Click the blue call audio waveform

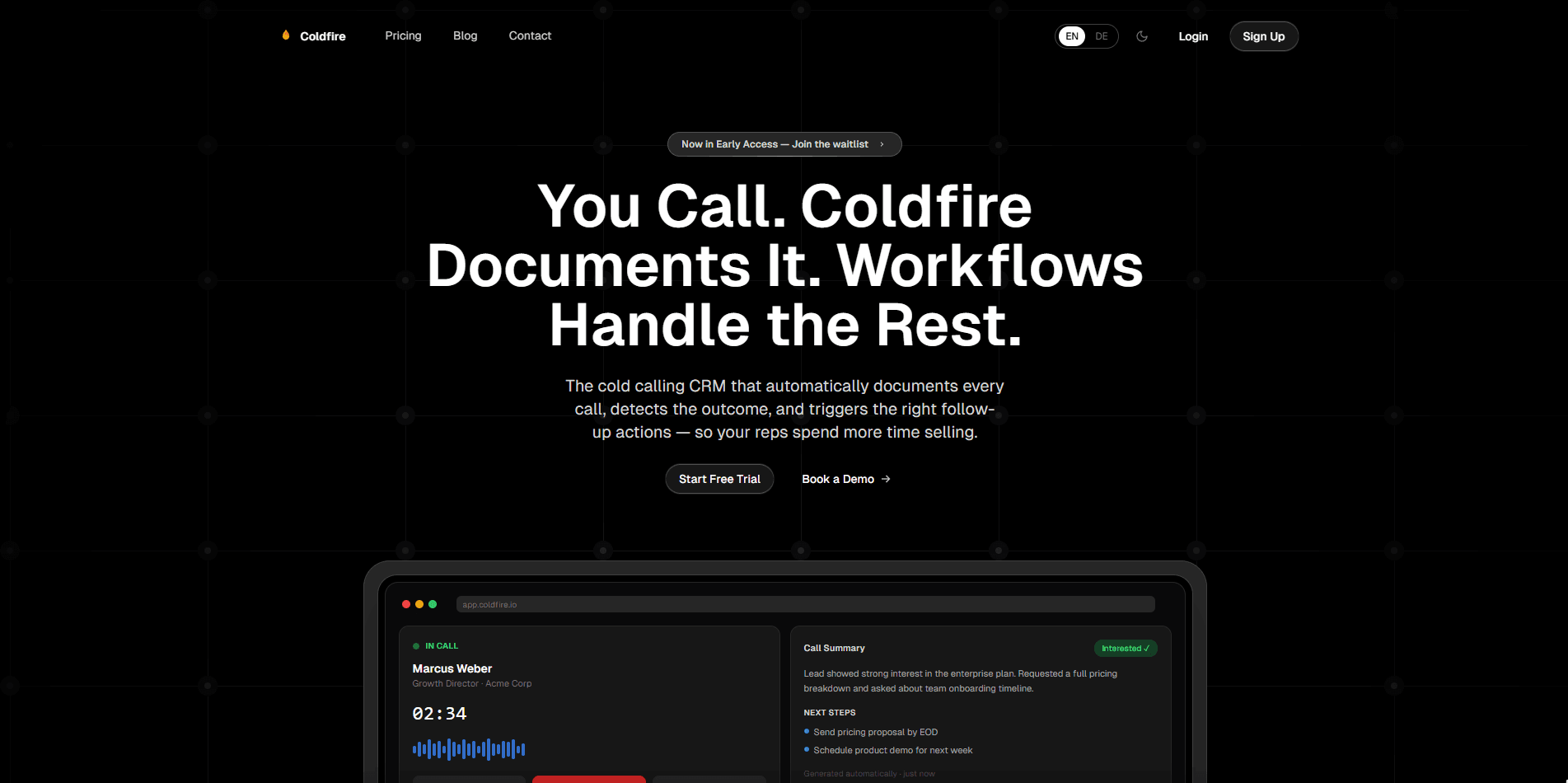coord(468,748)
